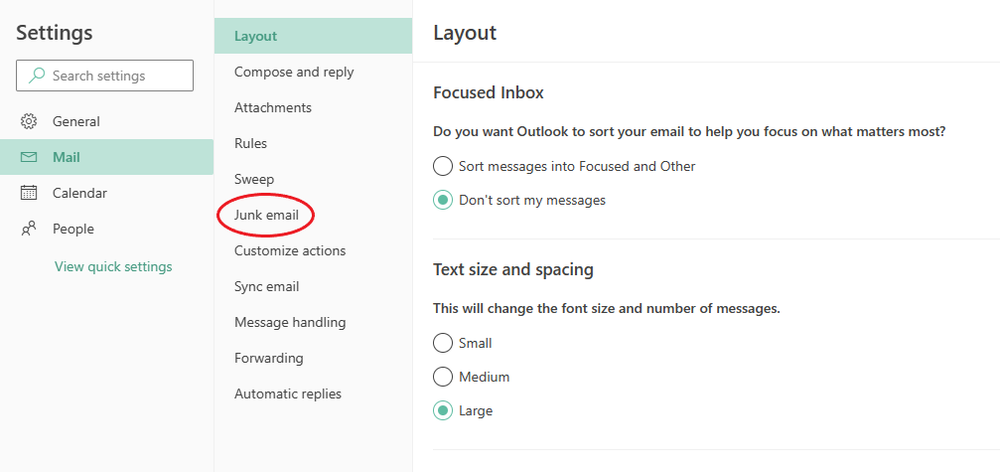Click the General gear icon
This screenshot has width=1000, height=472.
tap(29, 121)
